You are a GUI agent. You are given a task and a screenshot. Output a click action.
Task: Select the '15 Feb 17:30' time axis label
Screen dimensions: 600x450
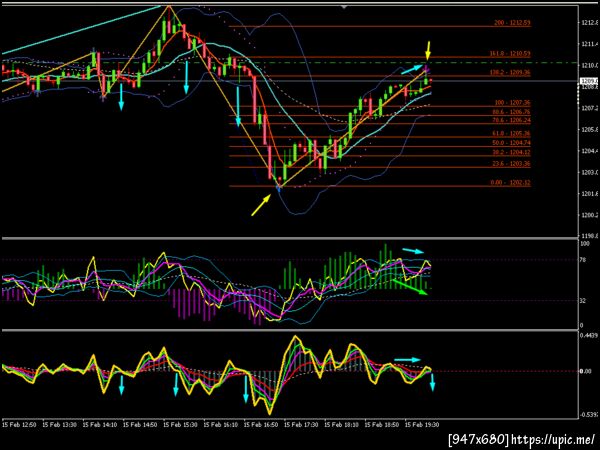(301, 424)
